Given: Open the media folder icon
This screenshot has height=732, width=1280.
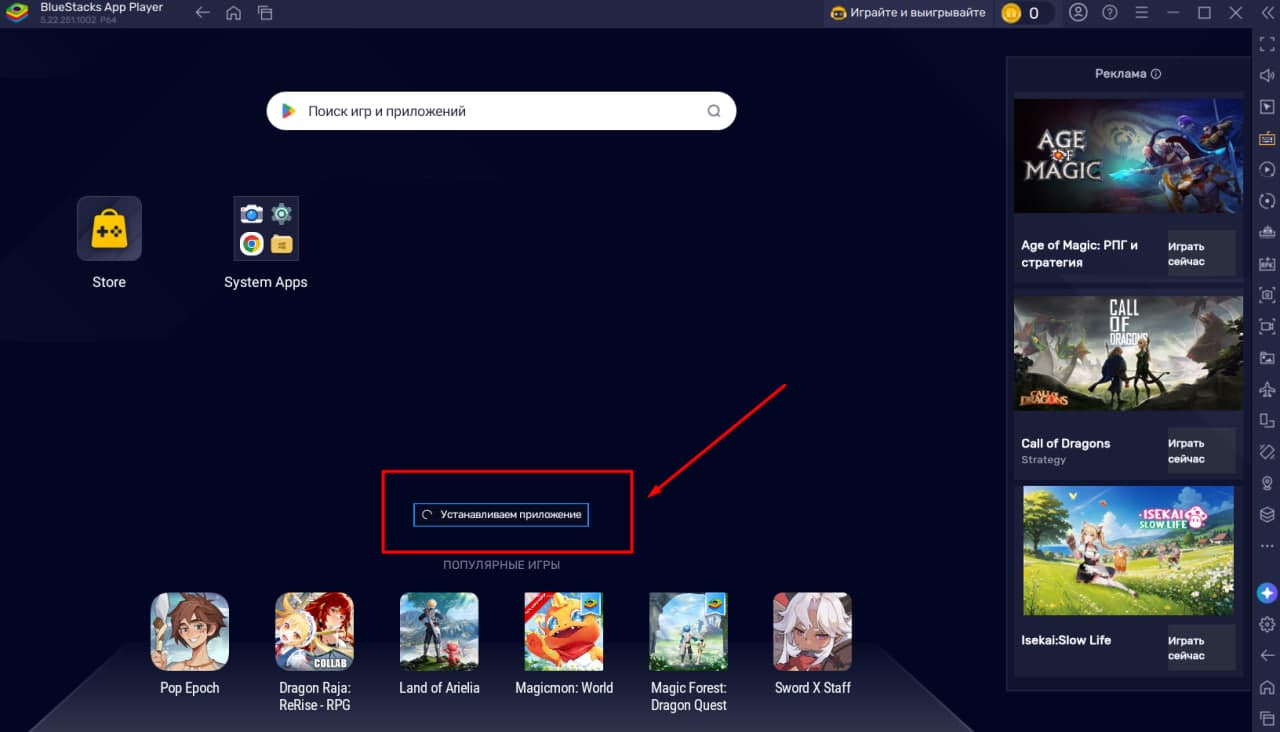Looking at the screenshot, I should click(x=1267, y=358).
